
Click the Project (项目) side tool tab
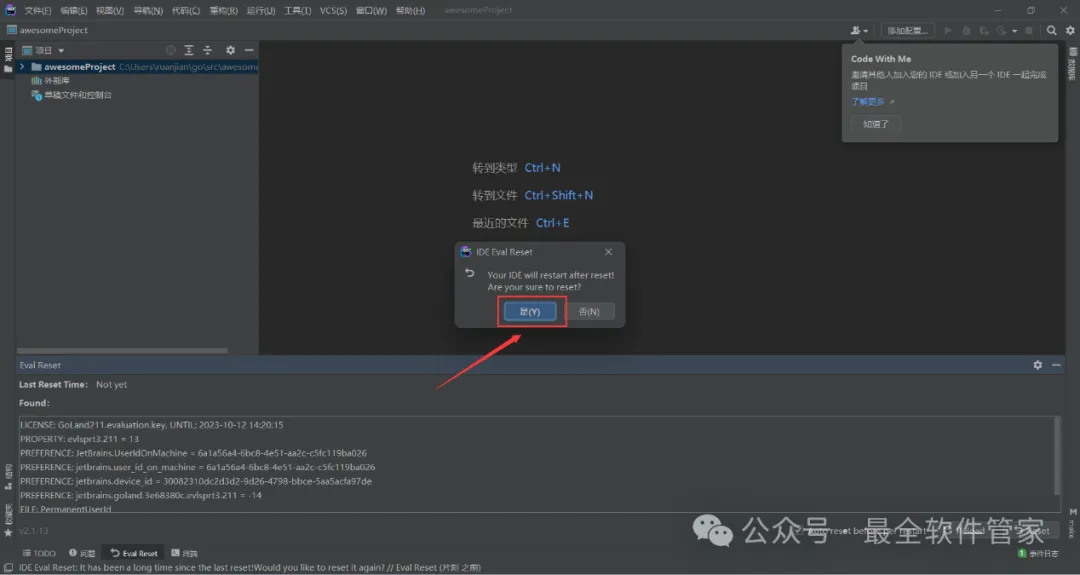[8, 60]
